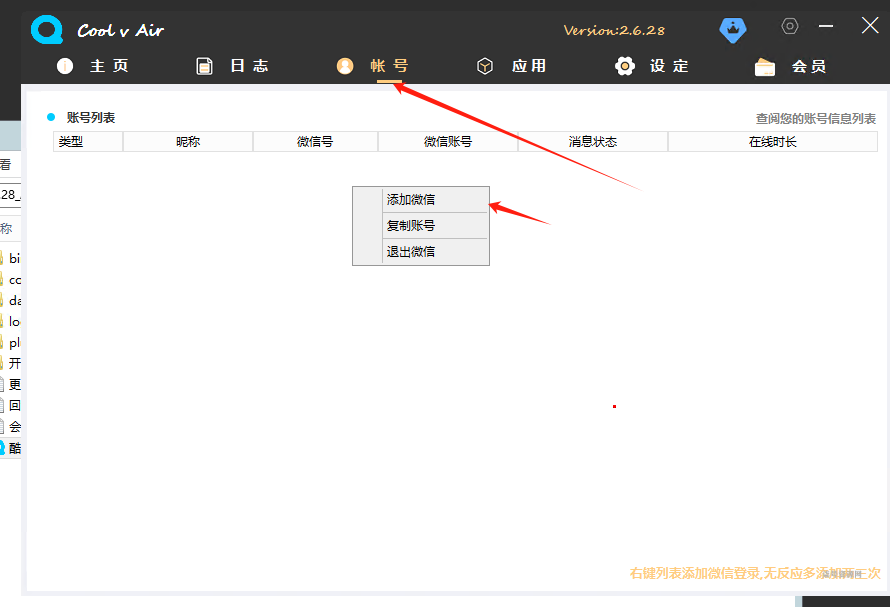Click the blue dot beside 账号列表

pyautogui.click(x=51, y=118)
